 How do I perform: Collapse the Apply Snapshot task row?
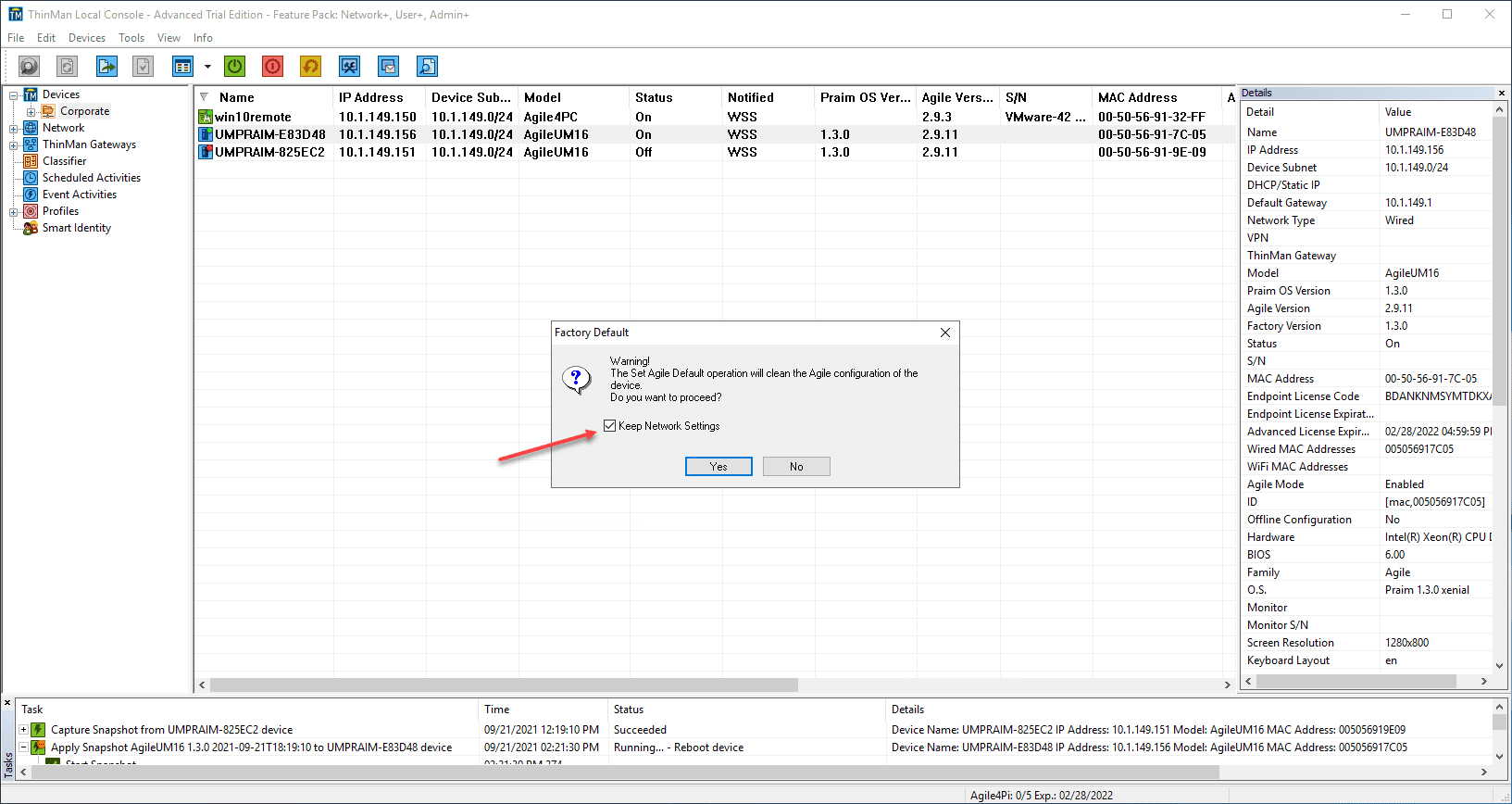23,747
